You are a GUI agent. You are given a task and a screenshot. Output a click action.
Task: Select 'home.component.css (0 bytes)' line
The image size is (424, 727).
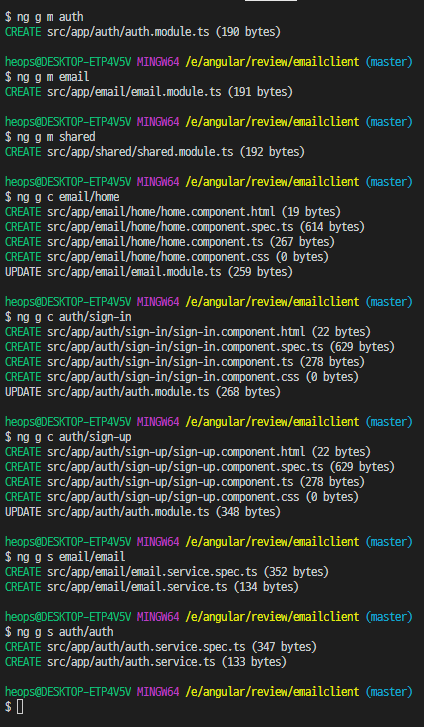pyautogui.click(x=167, y=256)
